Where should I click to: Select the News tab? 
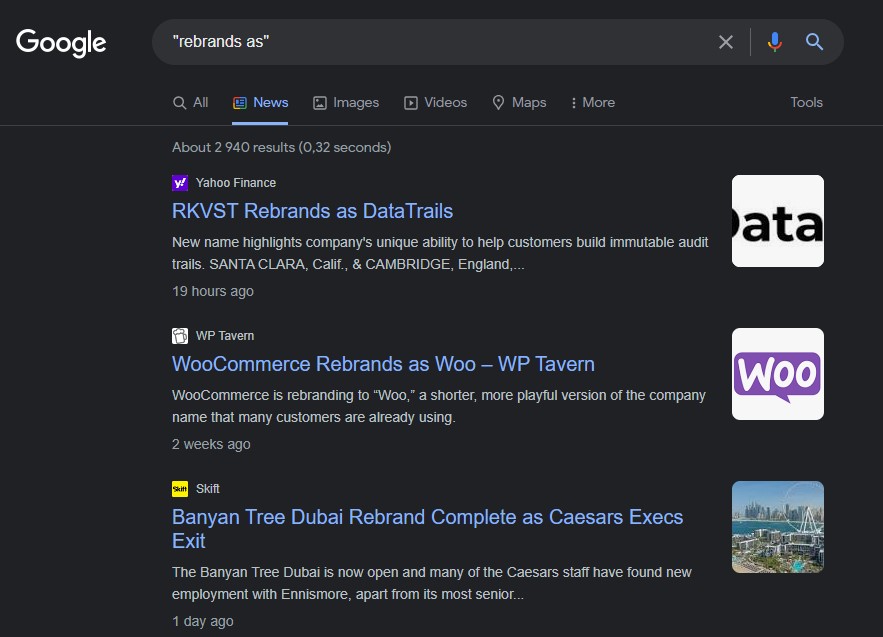[260, 102]
